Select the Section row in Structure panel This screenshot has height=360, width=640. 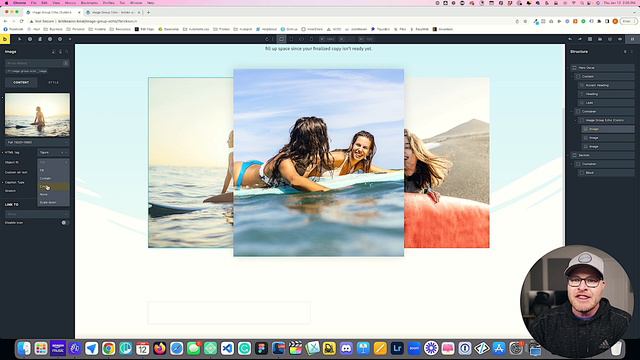(x=603, y=155)
